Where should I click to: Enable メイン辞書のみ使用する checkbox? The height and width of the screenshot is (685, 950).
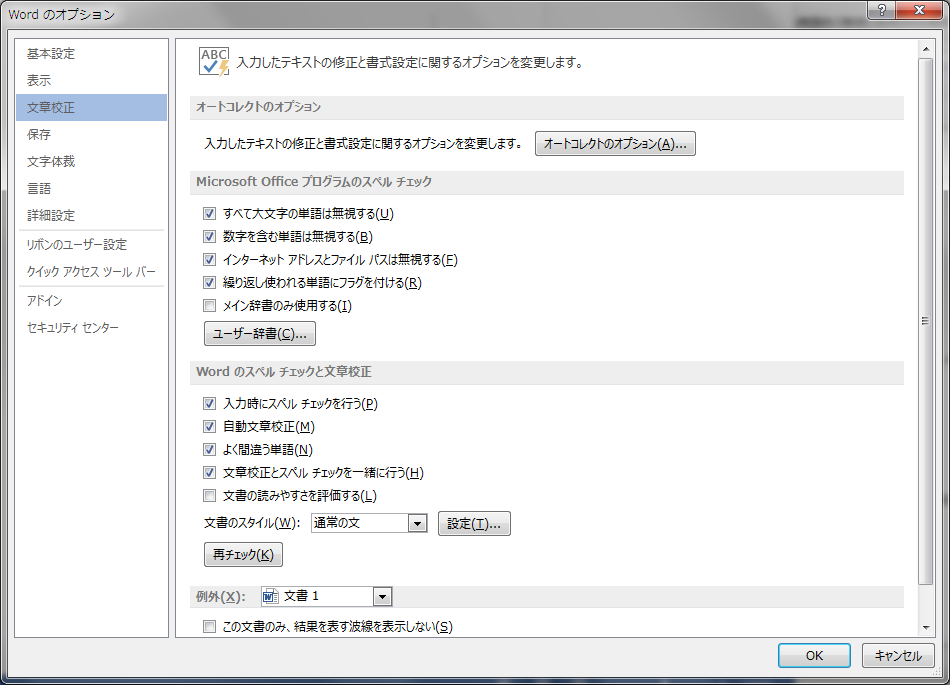(210, 306)
